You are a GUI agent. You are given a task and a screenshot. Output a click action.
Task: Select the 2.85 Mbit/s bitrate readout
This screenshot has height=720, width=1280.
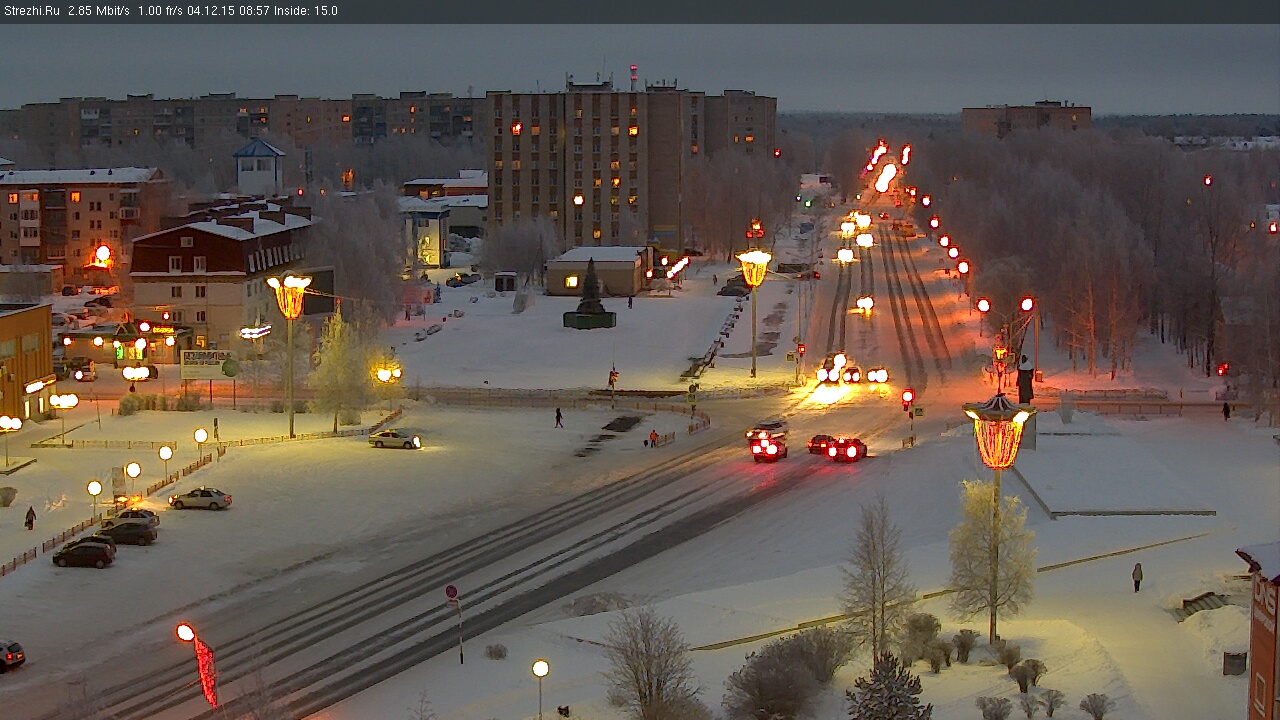[x=99, y=11]
